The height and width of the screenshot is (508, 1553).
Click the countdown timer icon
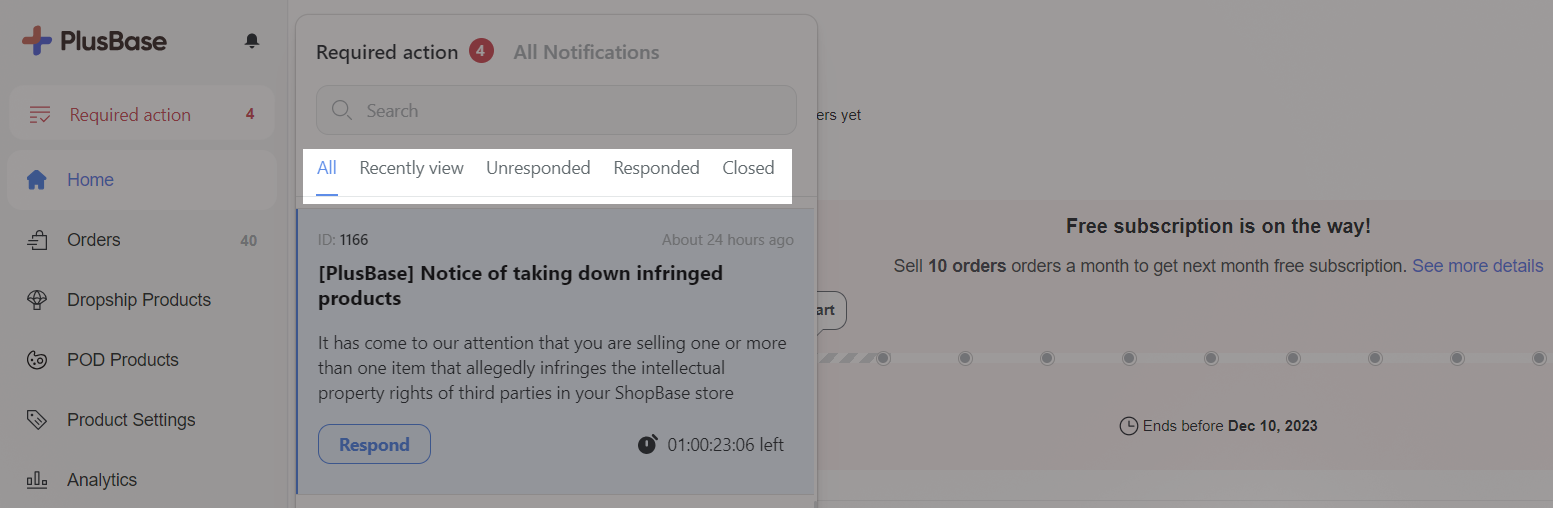(x=648, y=444)
